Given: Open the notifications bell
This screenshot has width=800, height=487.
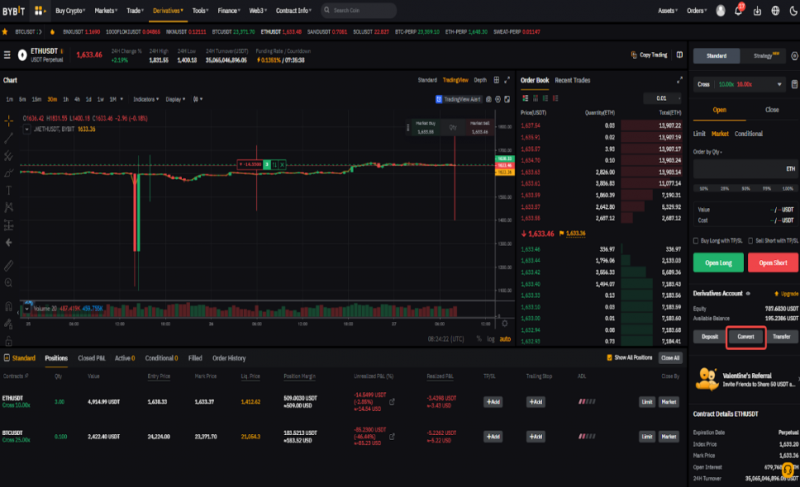Looking at the screenshot, I should [x=738, y=10].
